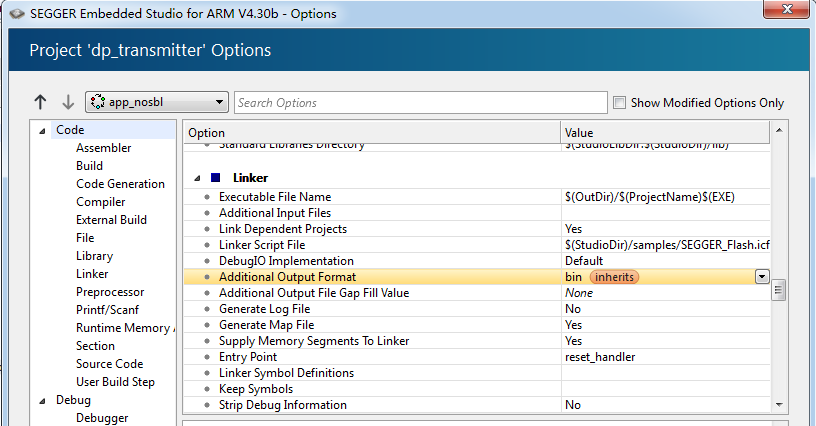Select Build in the category tree
Screen dimensions: 816x426
click(x=90, y=166)
